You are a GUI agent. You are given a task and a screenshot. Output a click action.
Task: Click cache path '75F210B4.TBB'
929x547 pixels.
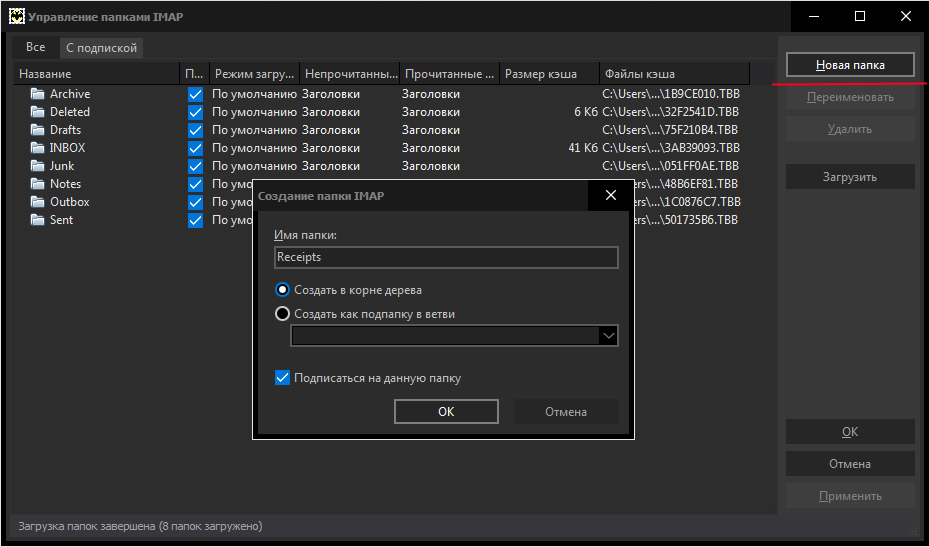[670, 130]
